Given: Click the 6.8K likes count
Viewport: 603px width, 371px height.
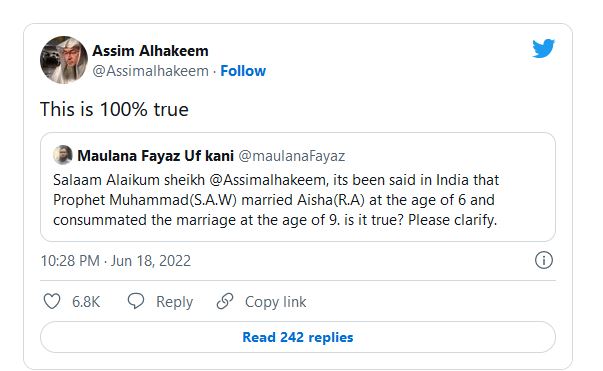Looking at the screenshot, I should point(86,302).
